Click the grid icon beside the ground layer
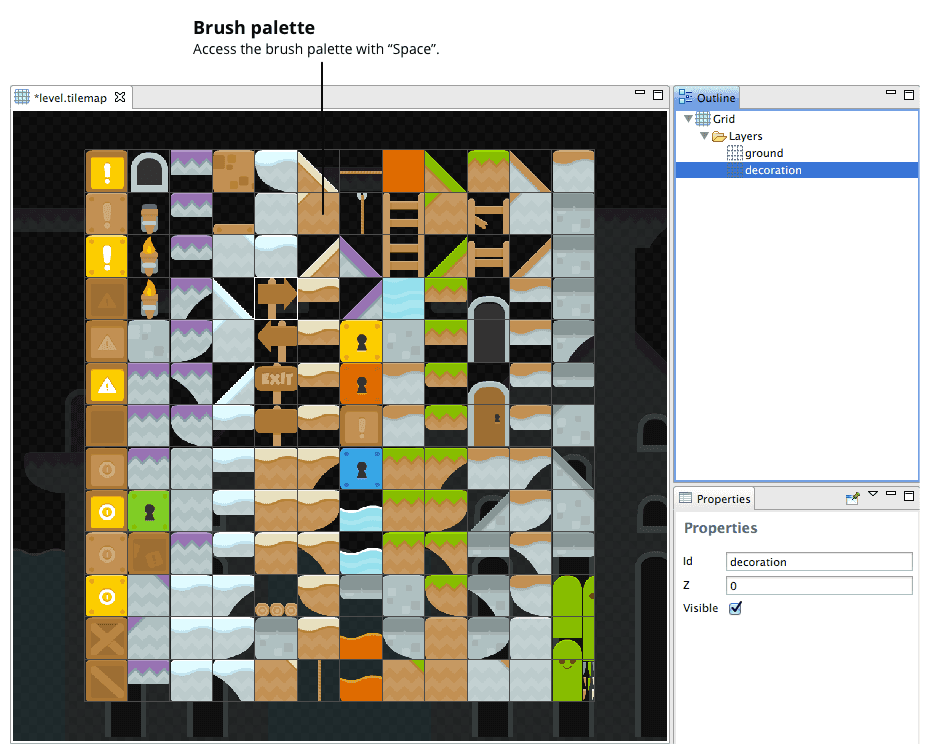The width and height of the screenshot is (929, 753). pyautogui.click(x=736, y=152)
